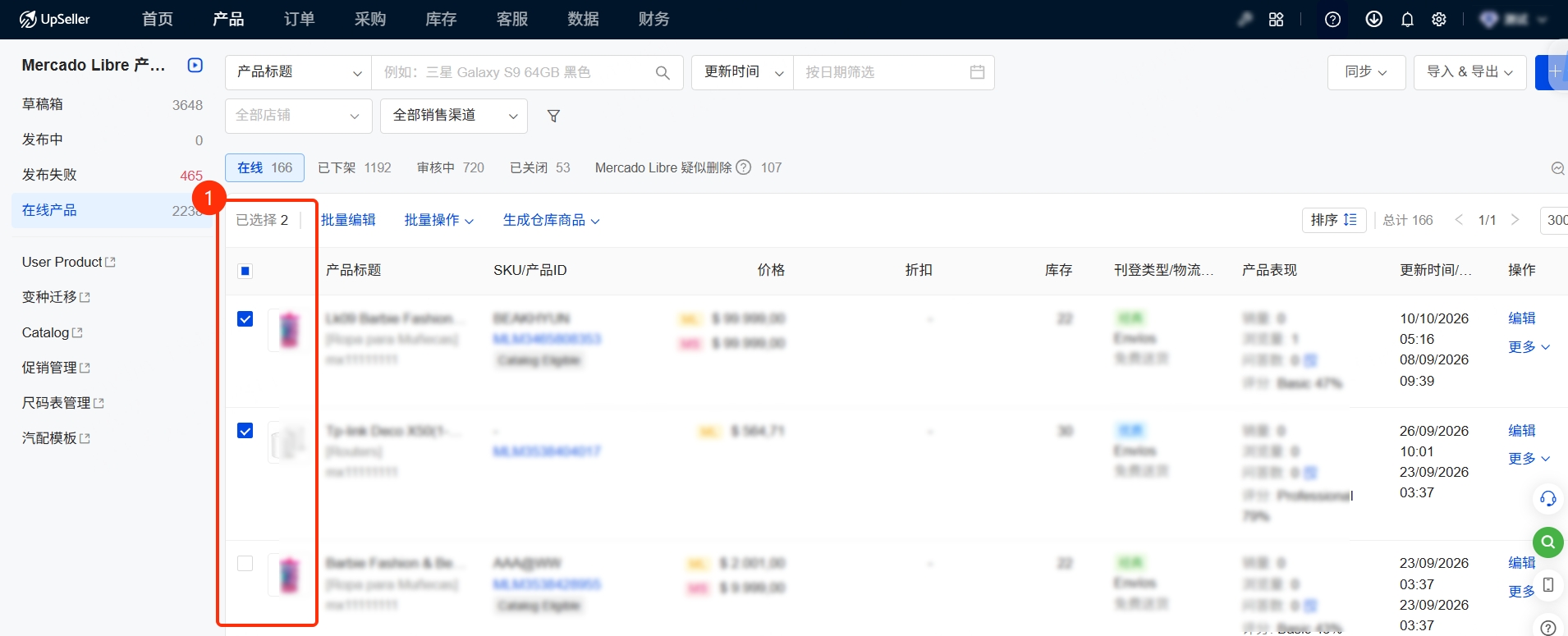Uncheck the Tp-link Deco row checkbox
Image resolution: width=1568 pixels, height=636 pixels.
pos(245,431)
